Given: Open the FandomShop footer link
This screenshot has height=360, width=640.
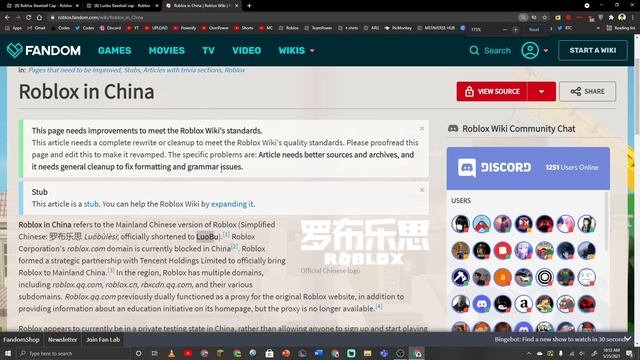Looking at the screenshot, I should click(x=22, y=340).
